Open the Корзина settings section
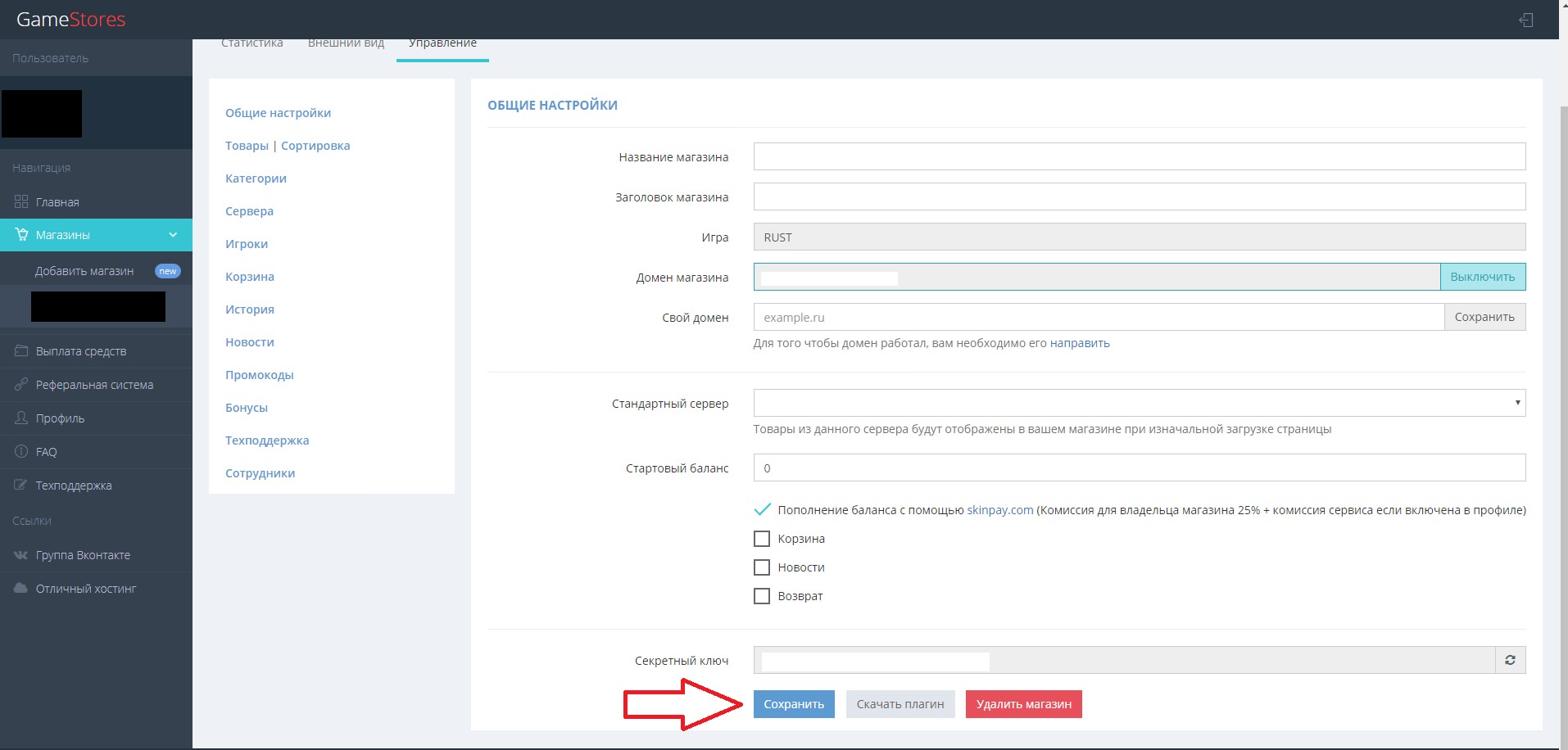Viewport: 1568px width, 750px height. point(250,277)
